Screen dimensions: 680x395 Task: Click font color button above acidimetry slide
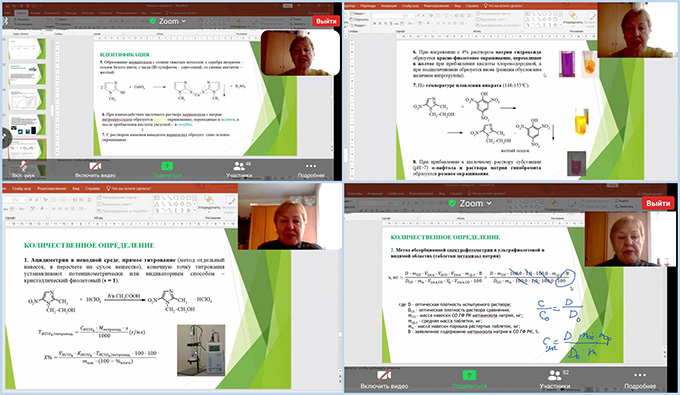tap(42, 209)
